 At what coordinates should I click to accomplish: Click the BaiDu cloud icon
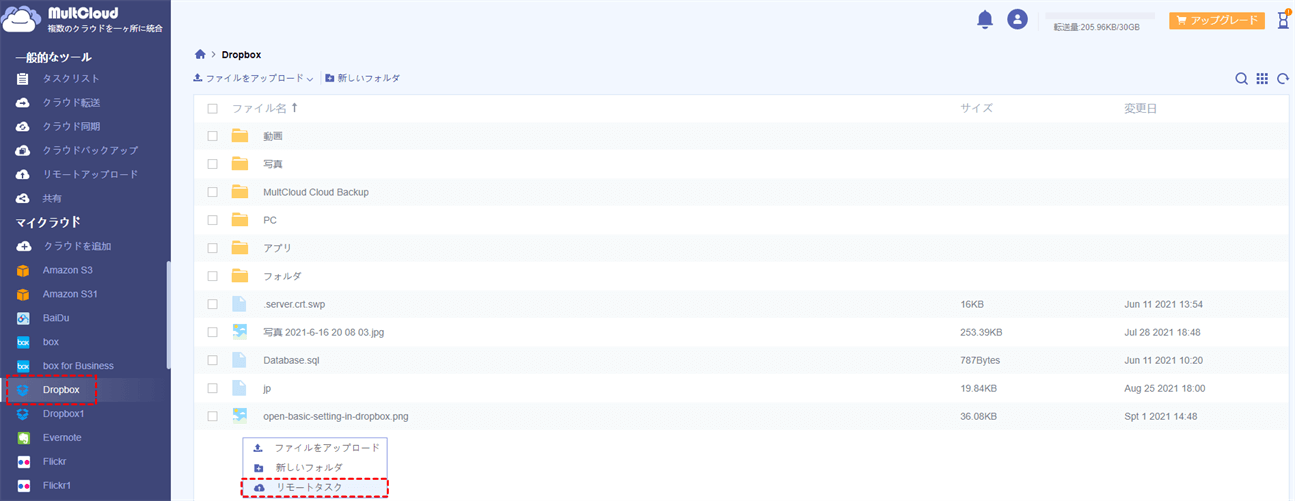point(23,318)
